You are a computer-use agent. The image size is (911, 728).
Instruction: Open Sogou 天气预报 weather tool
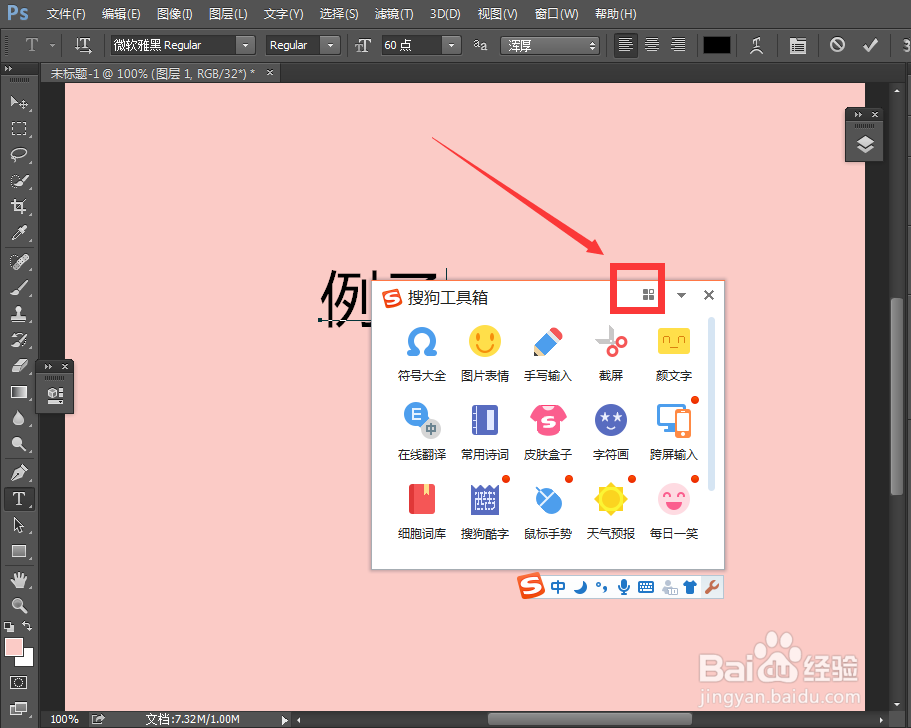coord(611,511)
